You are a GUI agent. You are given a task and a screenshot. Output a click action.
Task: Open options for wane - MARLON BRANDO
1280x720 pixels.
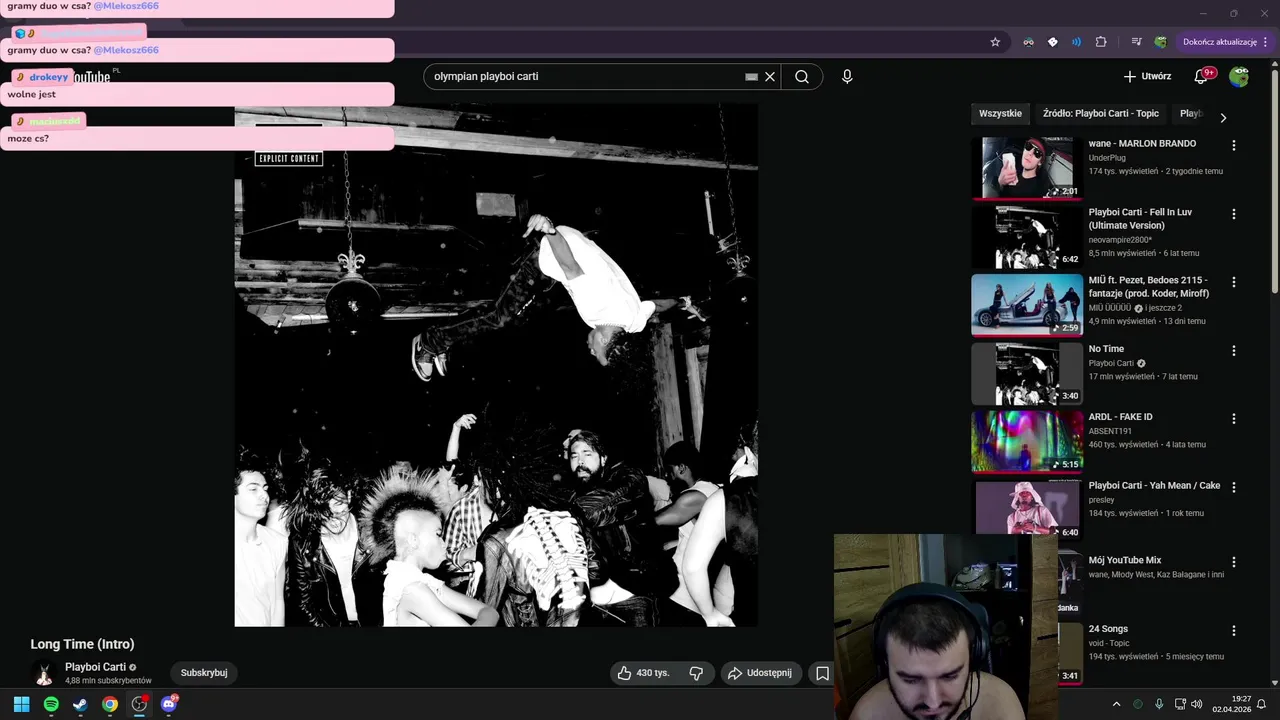(x=1233, y=145)
